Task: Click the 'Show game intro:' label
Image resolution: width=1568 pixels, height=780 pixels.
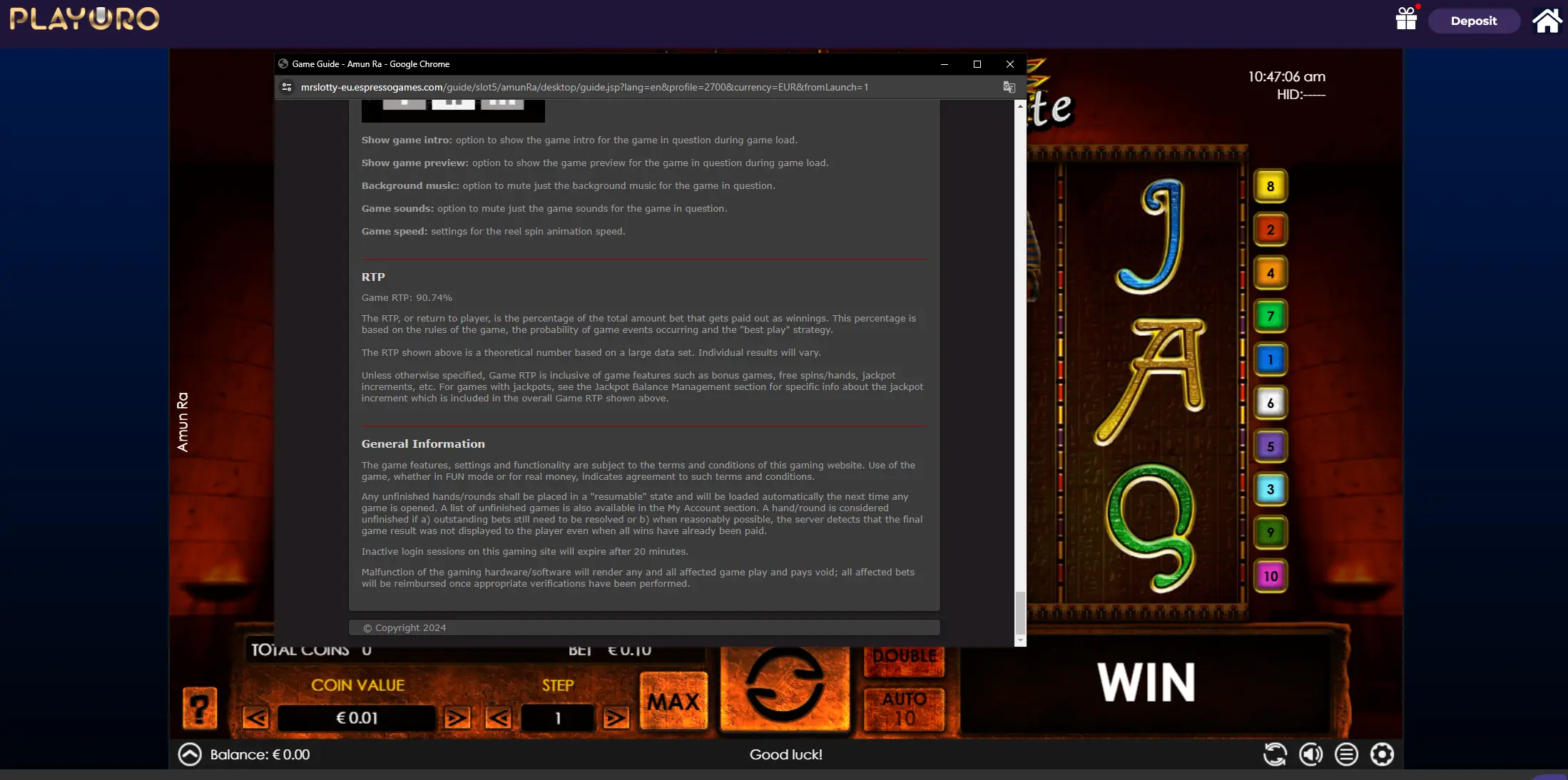Action: (407, 140)
